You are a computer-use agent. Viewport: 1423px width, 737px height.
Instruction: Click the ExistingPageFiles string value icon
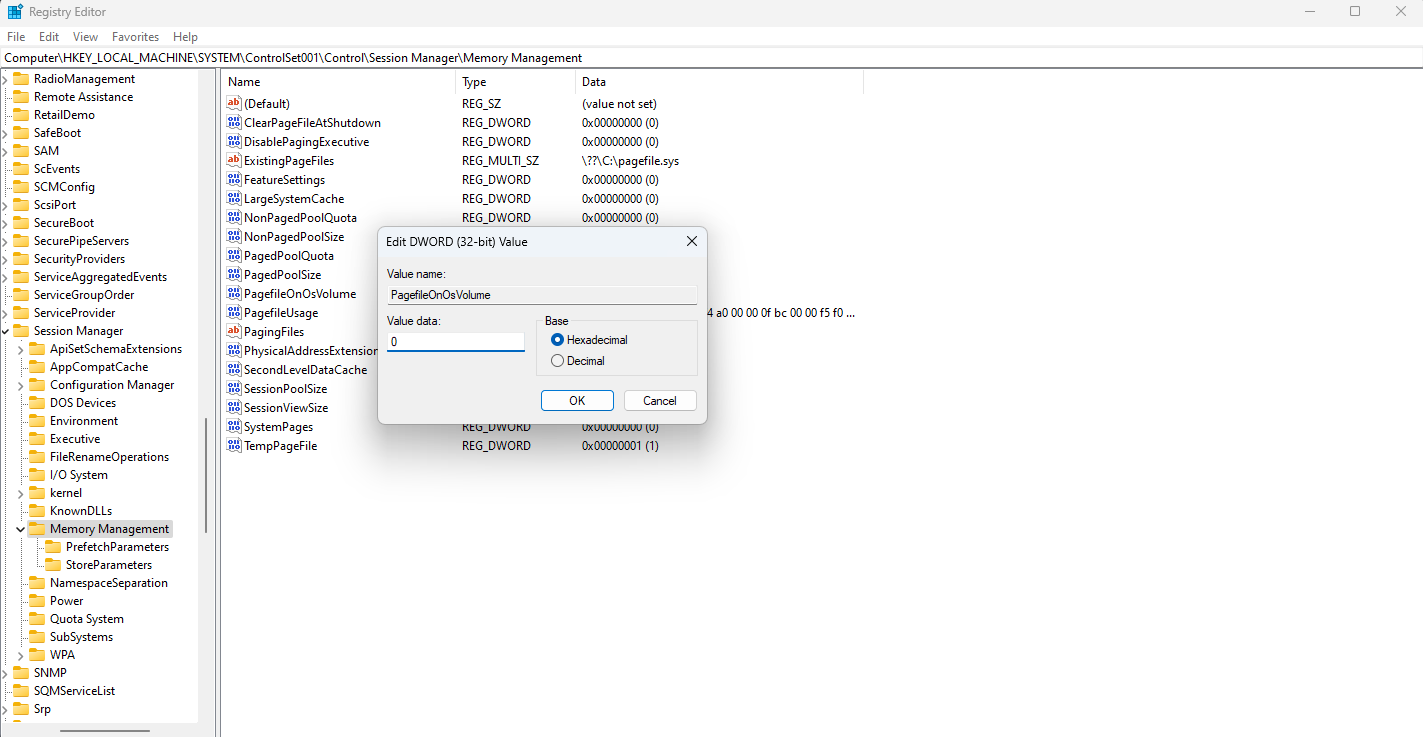coord(234,161)
